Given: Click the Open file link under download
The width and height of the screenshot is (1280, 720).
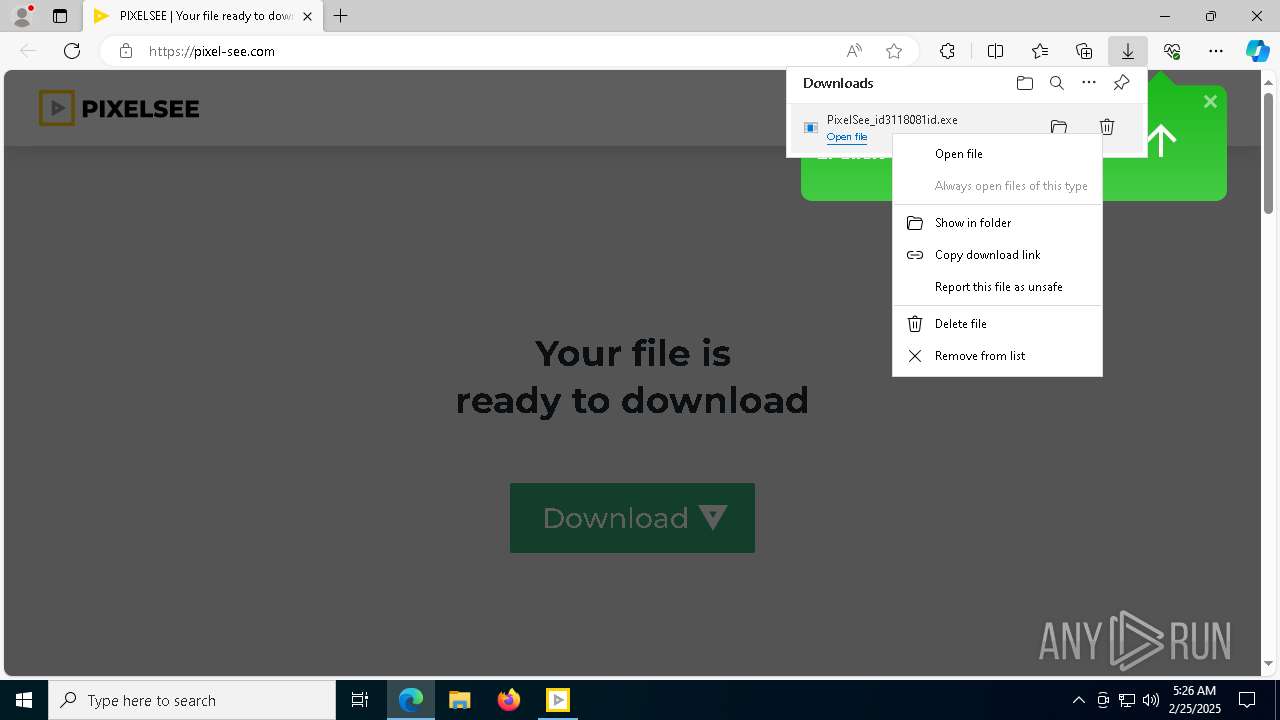Looking at the screenshot, I should coord(847,137).
